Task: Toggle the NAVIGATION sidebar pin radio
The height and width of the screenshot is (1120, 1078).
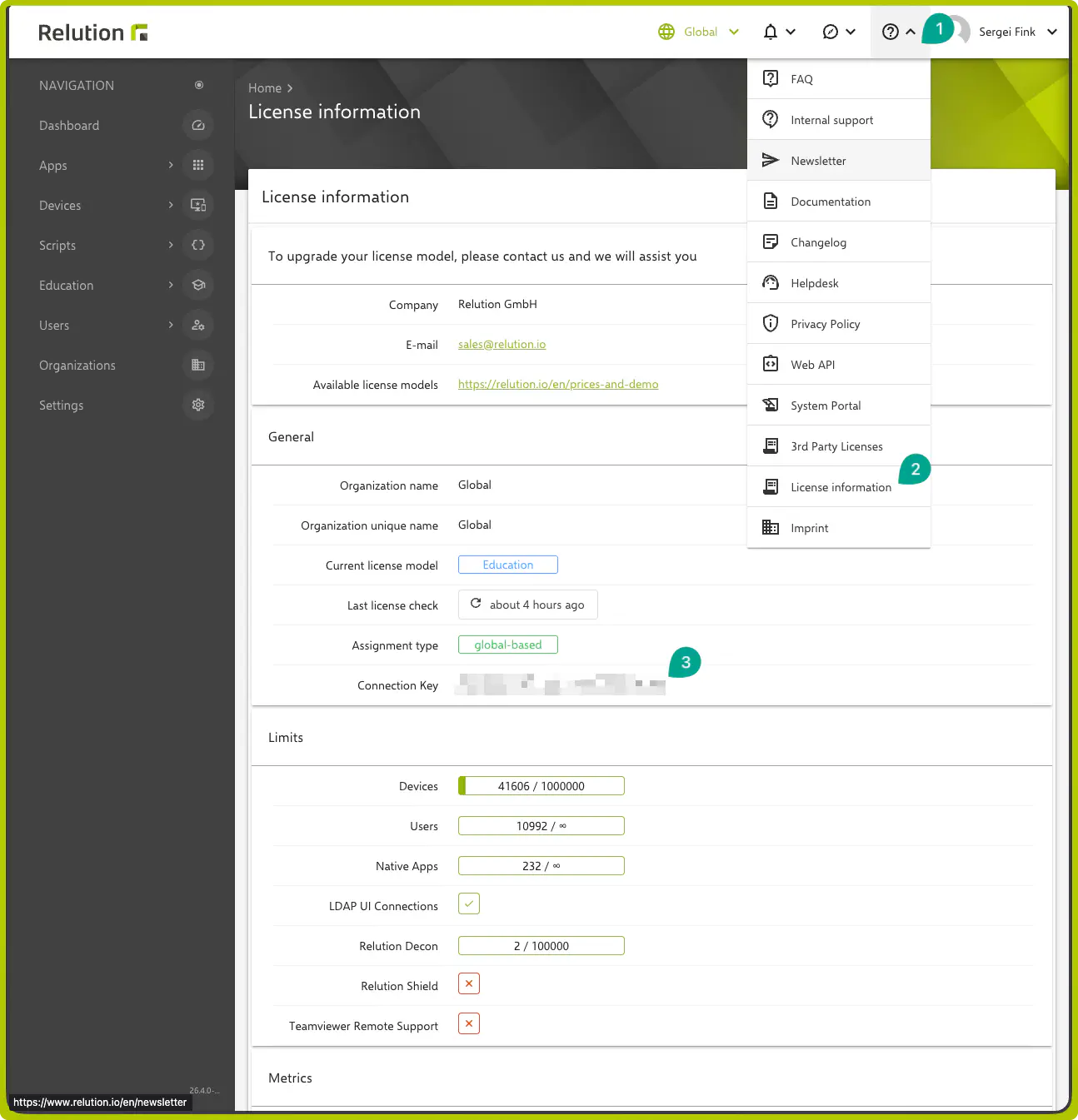Action: pyautogui.click(x=199, y=85)
